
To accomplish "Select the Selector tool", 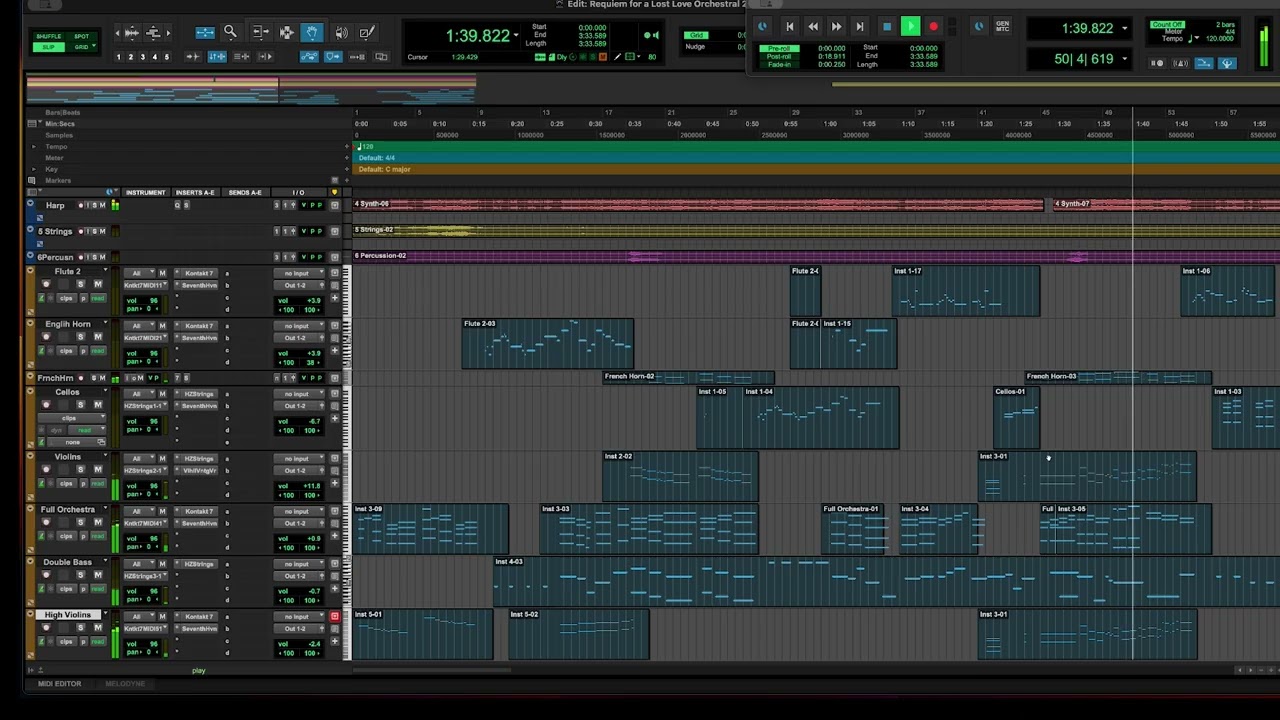I will tap(287, 33).
